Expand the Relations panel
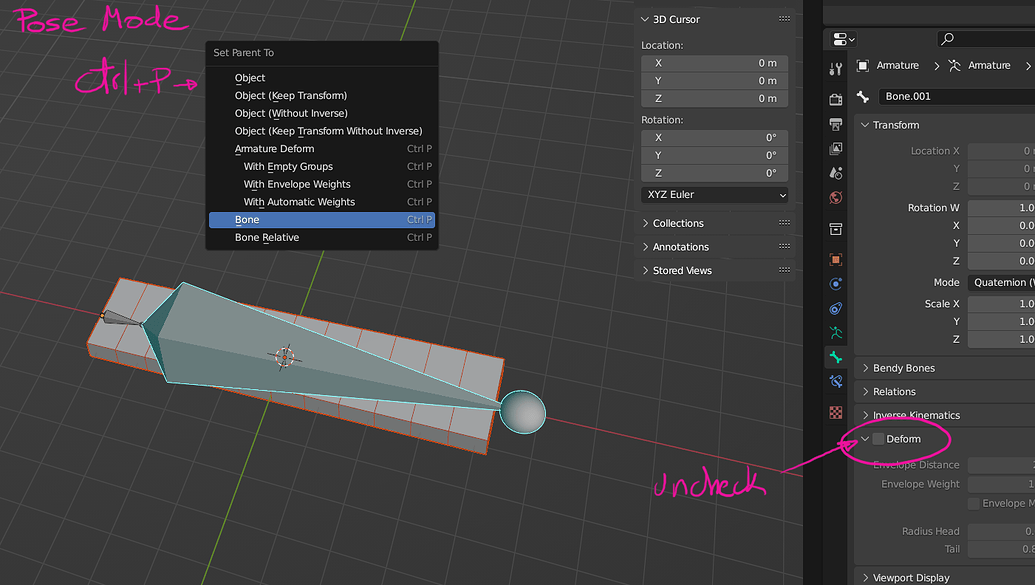Screen dimensions: 1035x585 [x=865, y=392]
